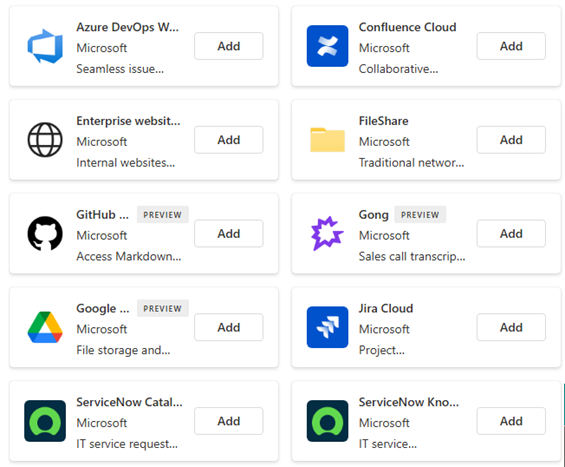The width and height of the screenshot is (565, 467).
Task: Open the 'GitHub ...' title
Action: pyautogui.click(x=102, y=215)
